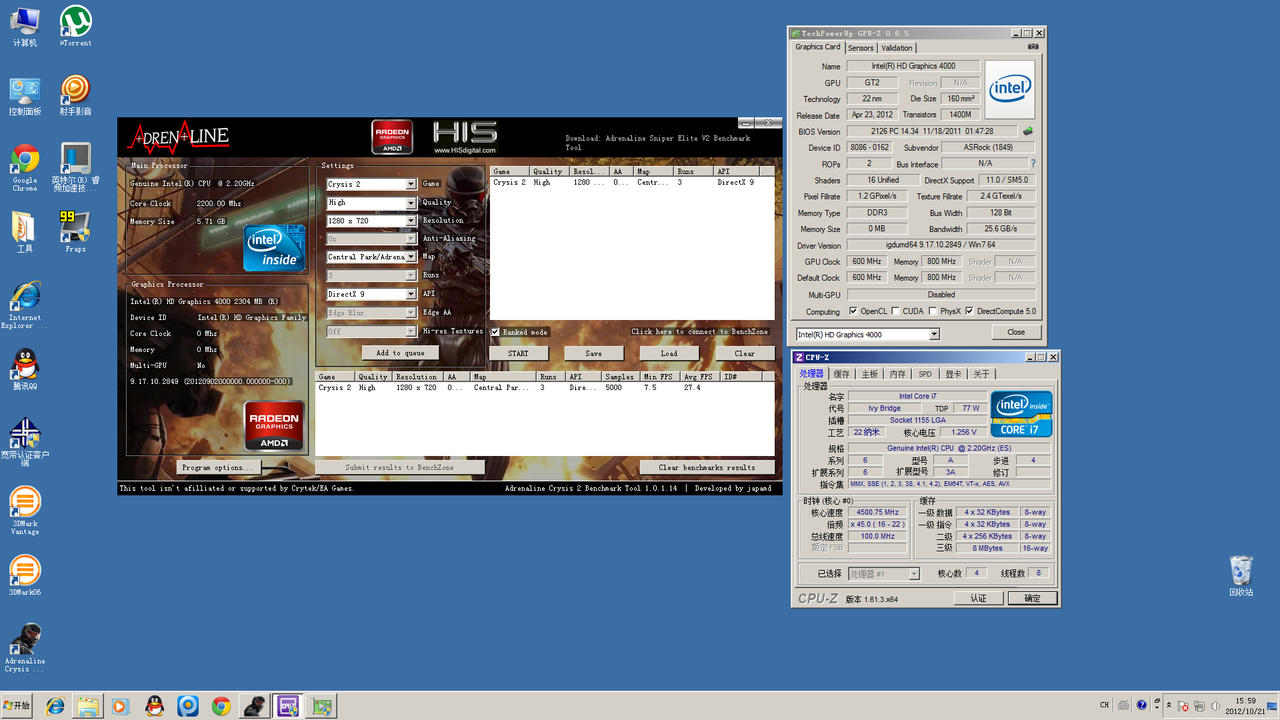Select the Adrenaline Crysis desktop shortcut
1280x720 pixels.
click(x=25, y=647)
